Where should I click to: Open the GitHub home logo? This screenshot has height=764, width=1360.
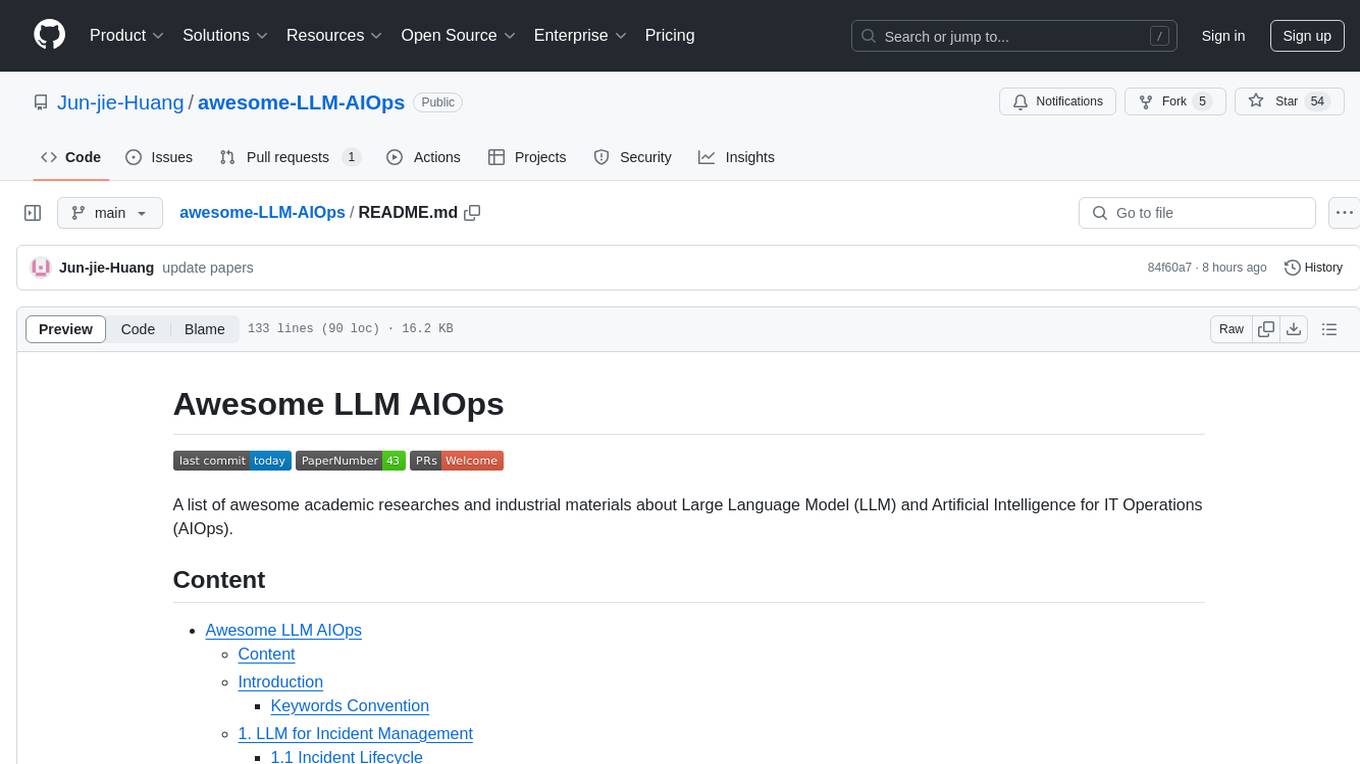tap(49, 35)
